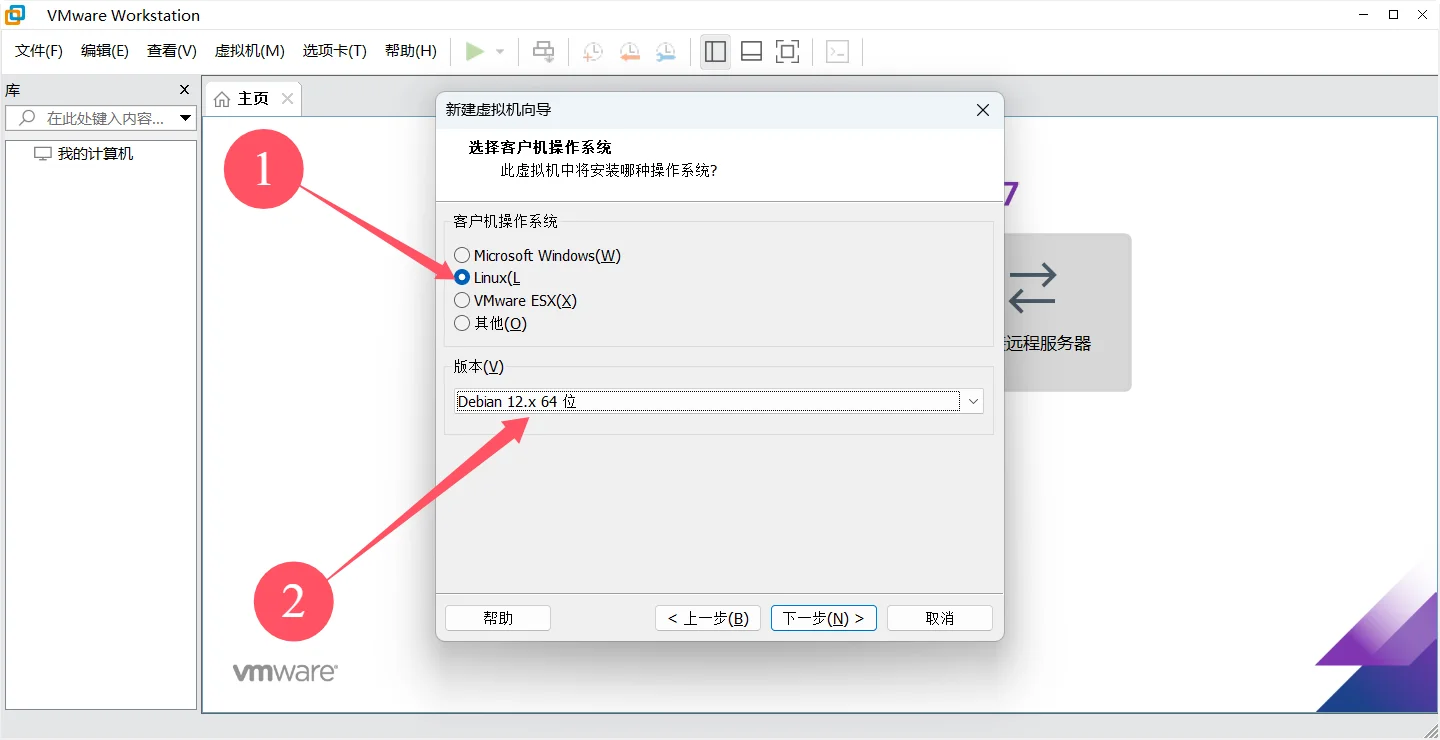Click the VMware Workstation title bar logo
The image size is (1440, 740).
click(x=15, y=15)
